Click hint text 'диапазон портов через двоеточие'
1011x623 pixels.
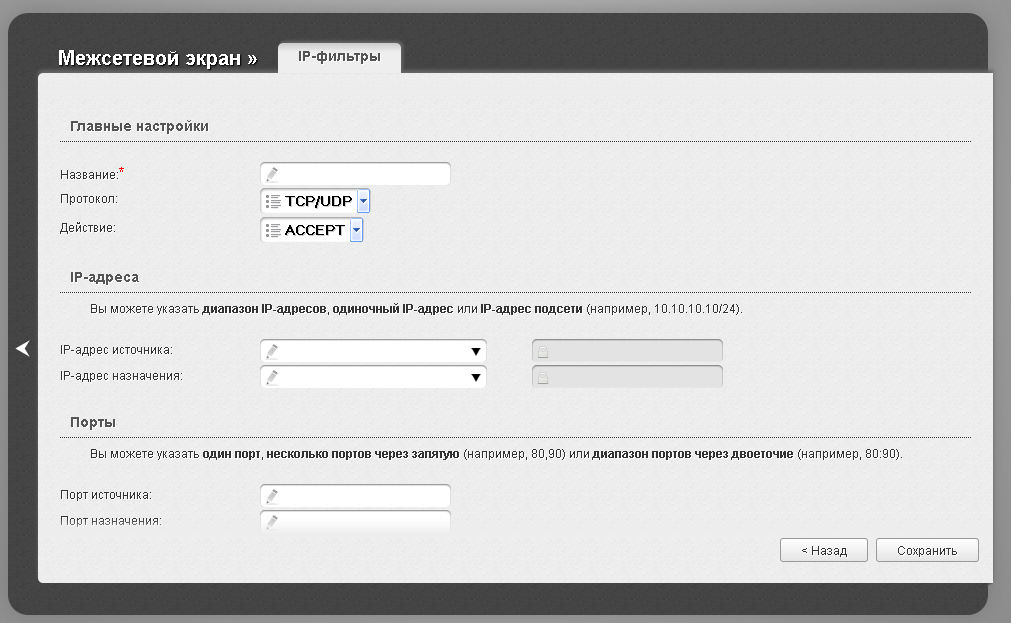click(x=692, y=454)
